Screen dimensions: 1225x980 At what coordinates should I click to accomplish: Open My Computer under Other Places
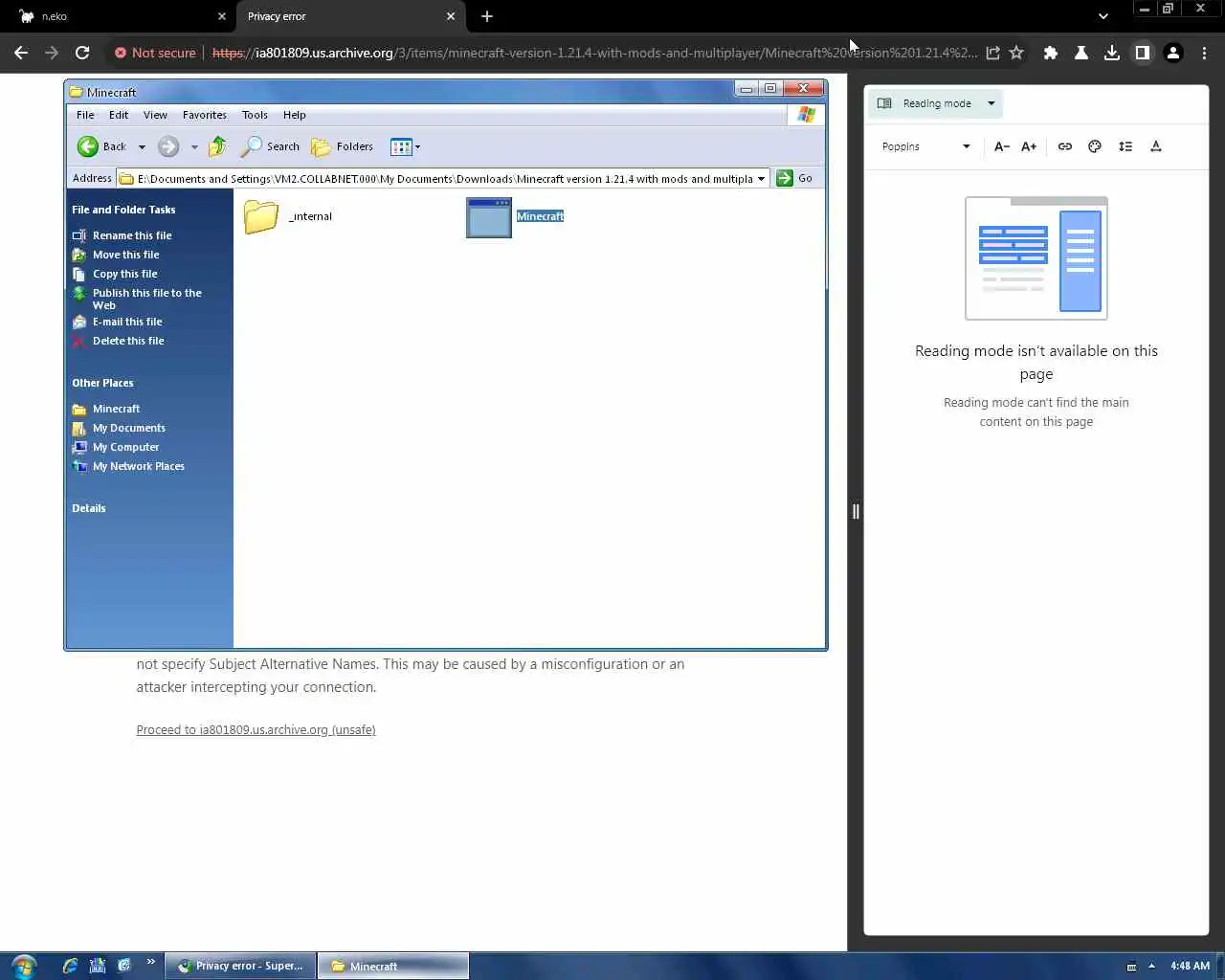125,447
